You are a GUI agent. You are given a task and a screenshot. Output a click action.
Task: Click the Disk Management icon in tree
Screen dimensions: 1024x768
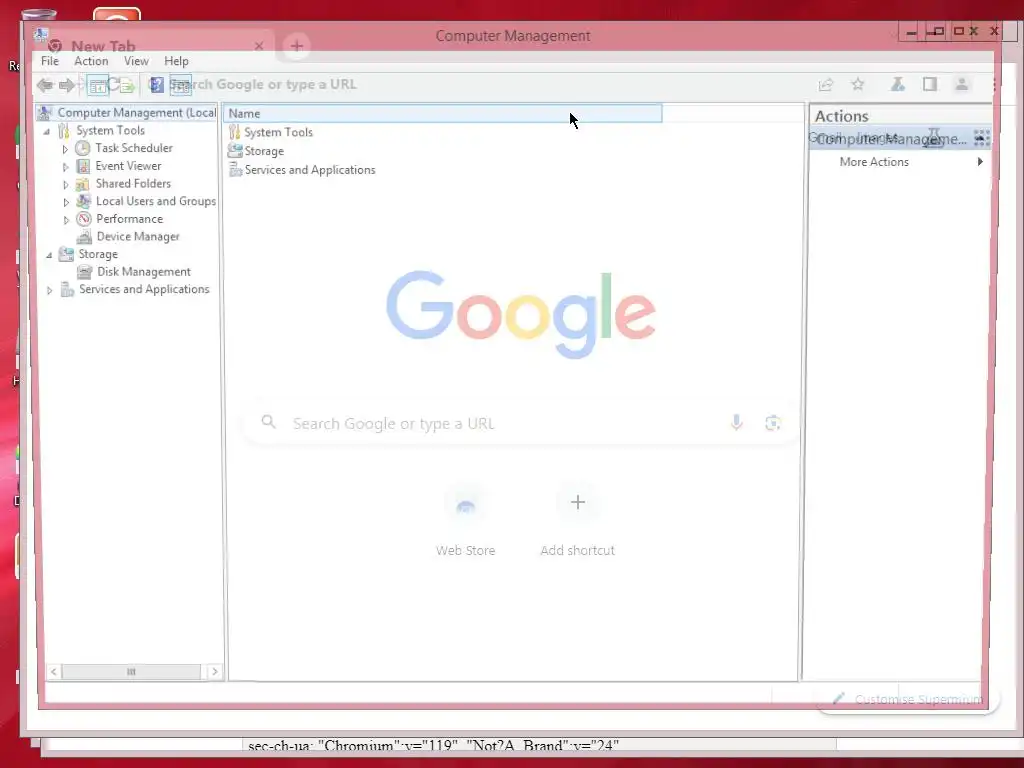pyautogui.click(x=84, y=272)
